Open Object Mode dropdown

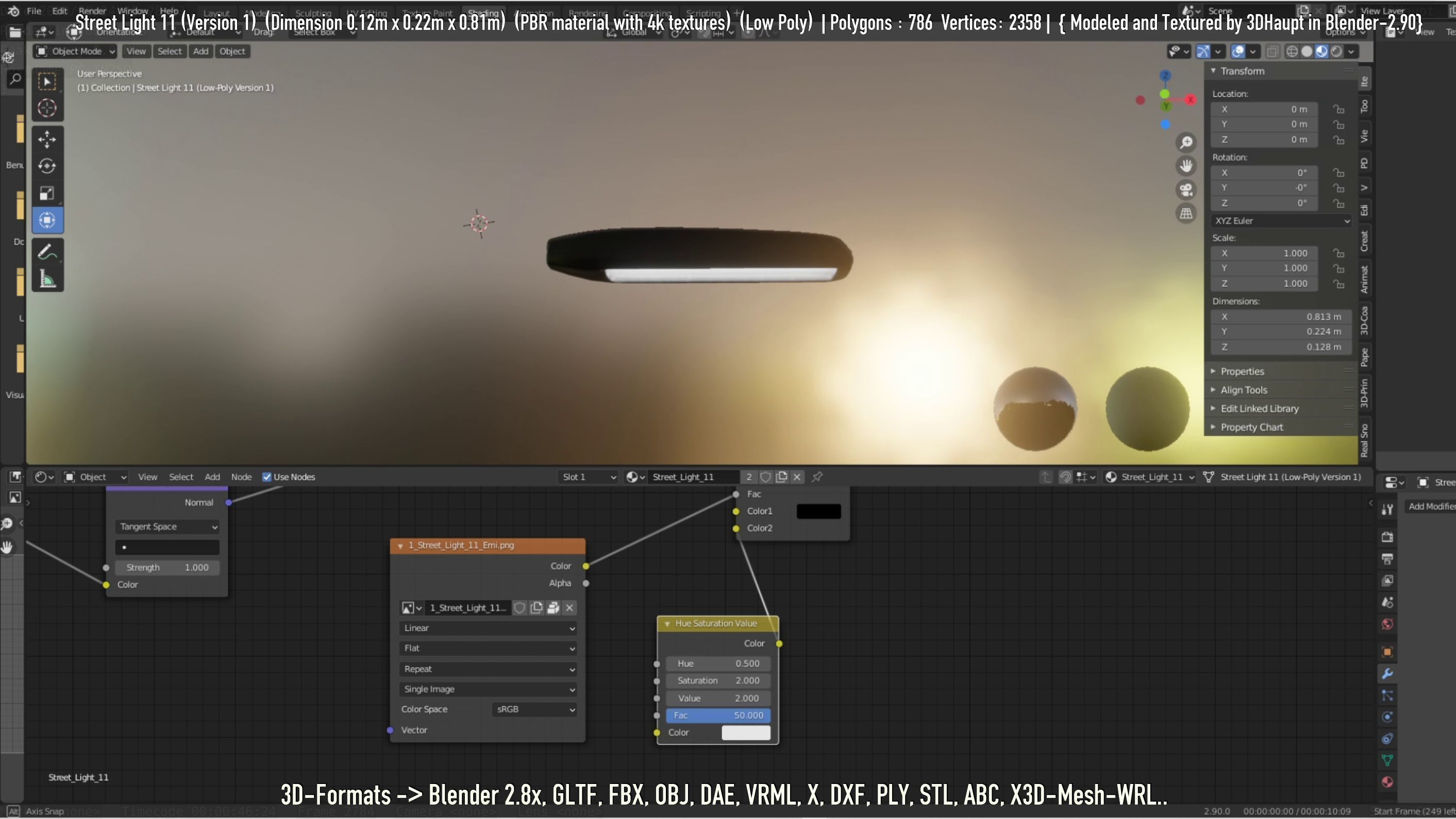click(x=75, y=52)
